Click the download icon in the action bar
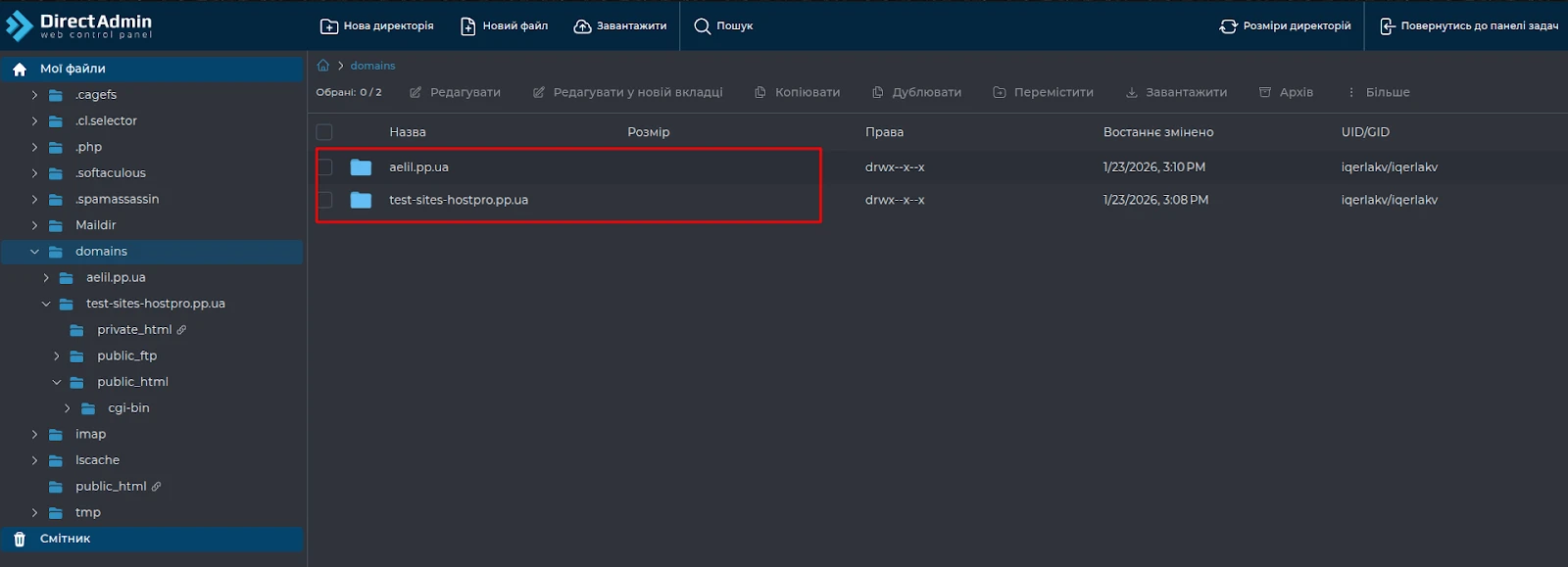Image resolution: width=1568 pixels, height=567 pixels. [x=1132, y=92]
